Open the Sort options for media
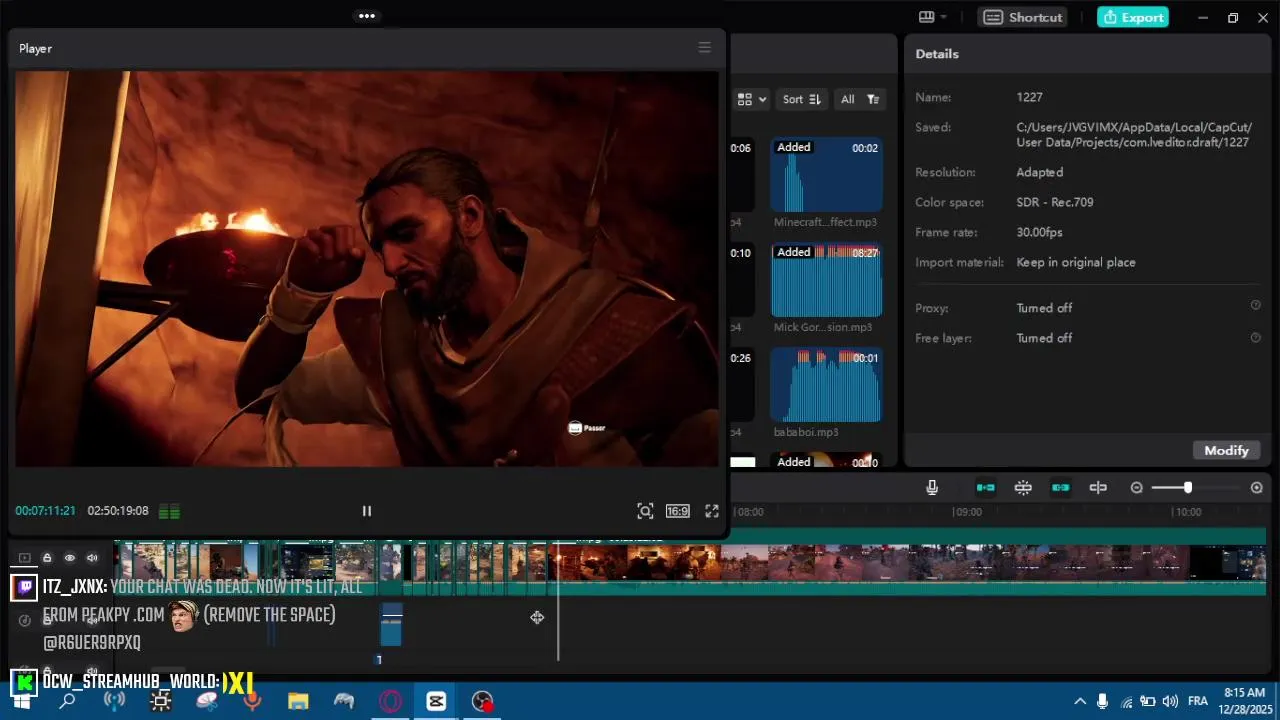 802,99
